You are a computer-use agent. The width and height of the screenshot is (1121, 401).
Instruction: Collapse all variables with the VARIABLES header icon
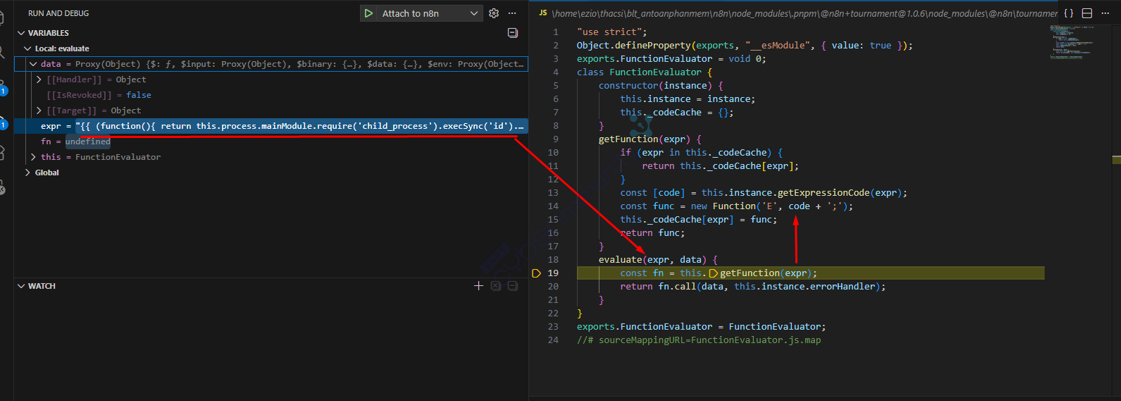tap(512, 33)
